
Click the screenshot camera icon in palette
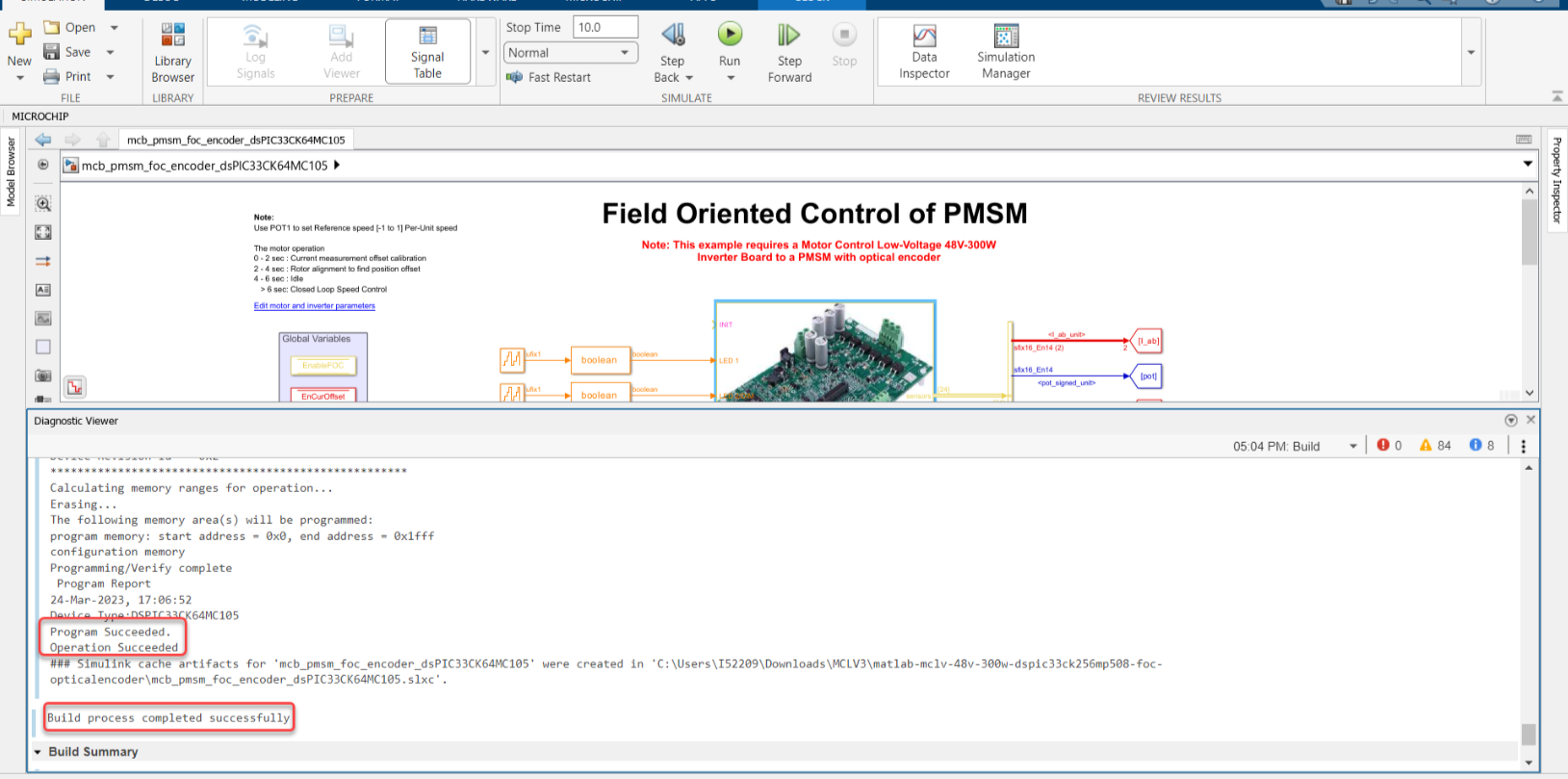pyautogui.click(x=43, y=376)
